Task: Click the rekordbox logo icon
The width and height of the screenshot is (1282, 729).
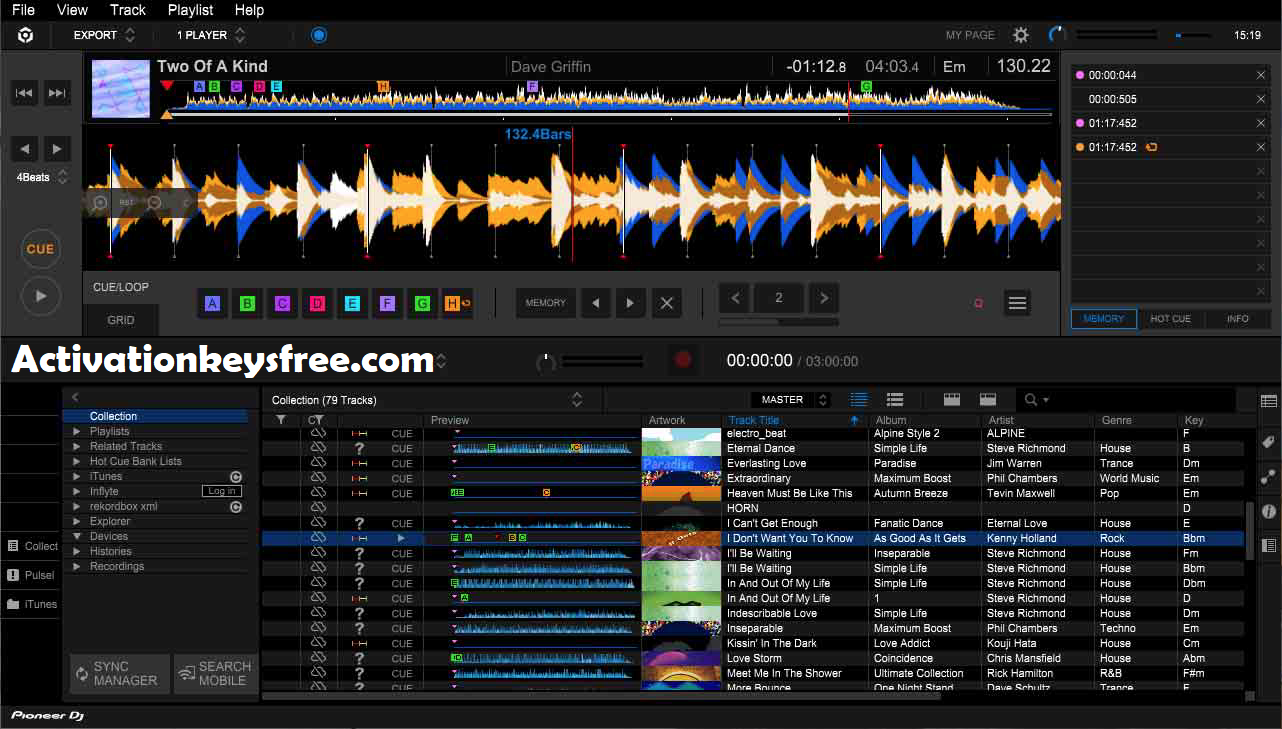Action: coord(25,35)
